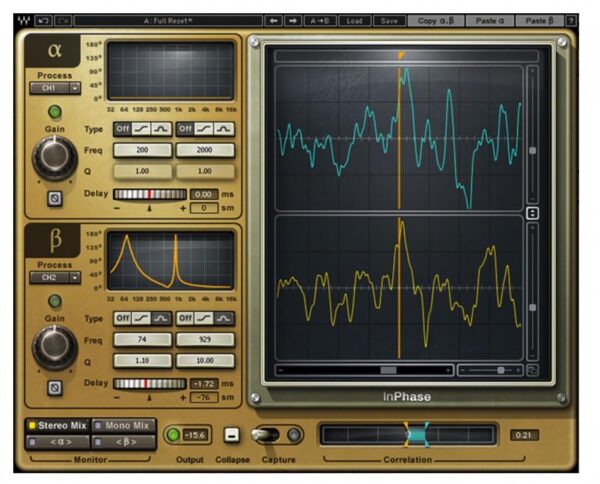Open help with the question mark button
Viewport: 600px width, 484px height.
pos(571,21)
